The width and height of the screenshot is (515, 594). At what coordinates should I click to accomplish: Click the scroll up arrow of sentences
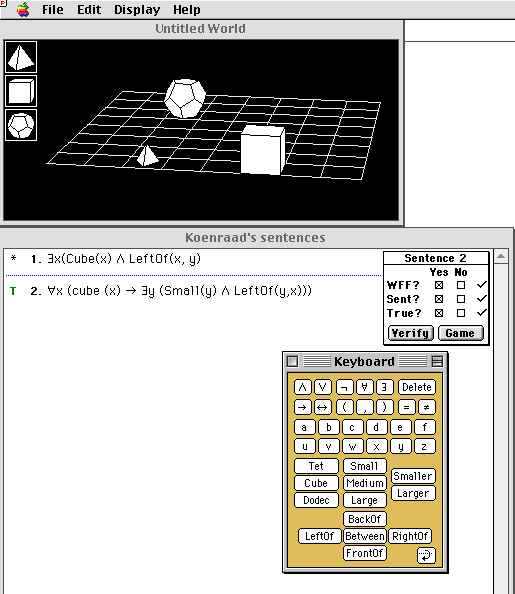point(501,256)
